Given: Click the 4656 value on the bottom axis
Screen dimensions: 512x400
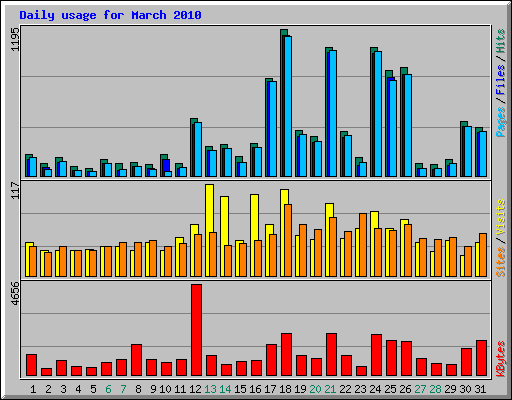Looking at the screenshot, I should 15,294.
